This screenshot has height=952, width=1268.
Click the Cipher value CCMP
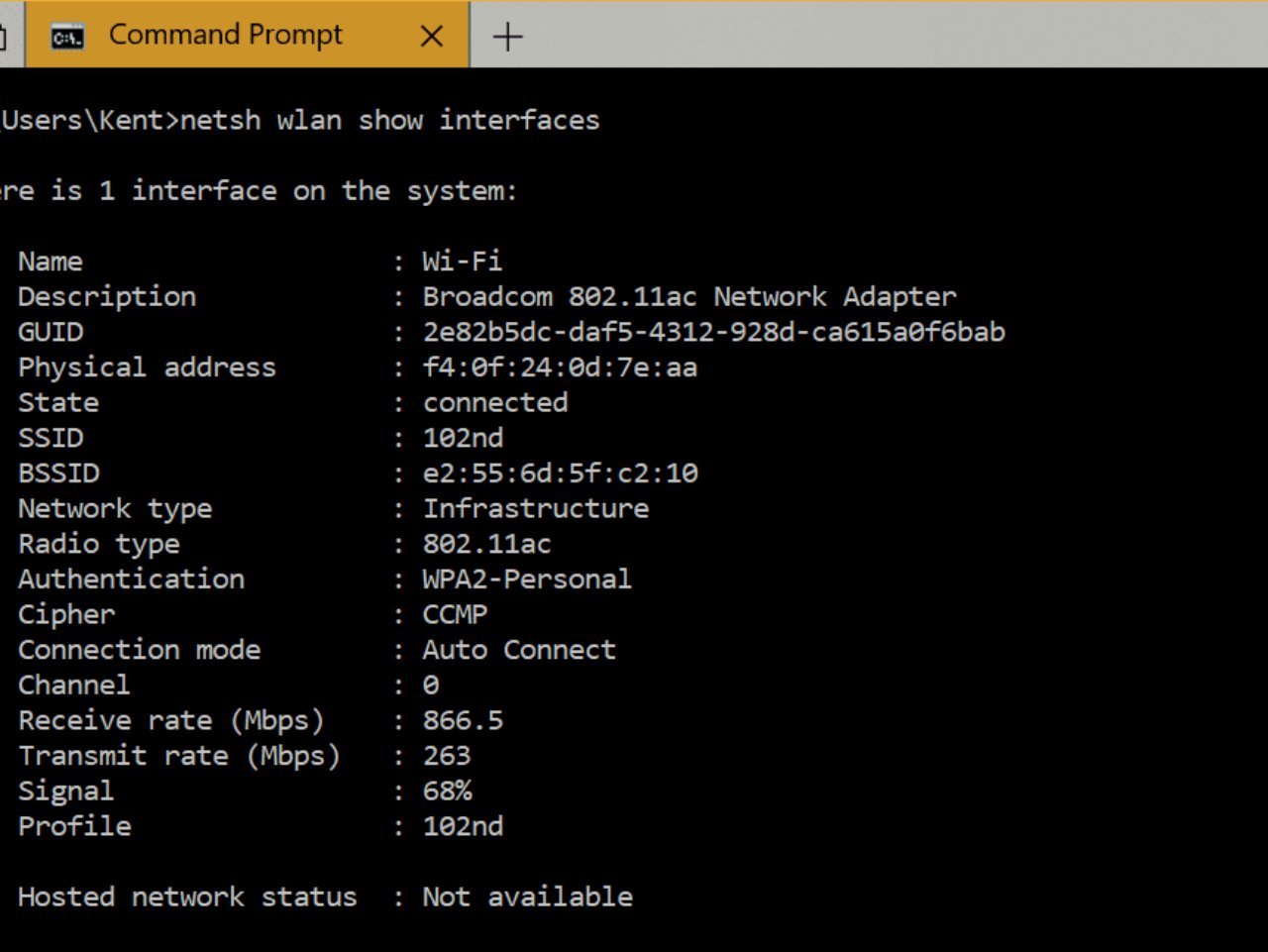point(455,614)
